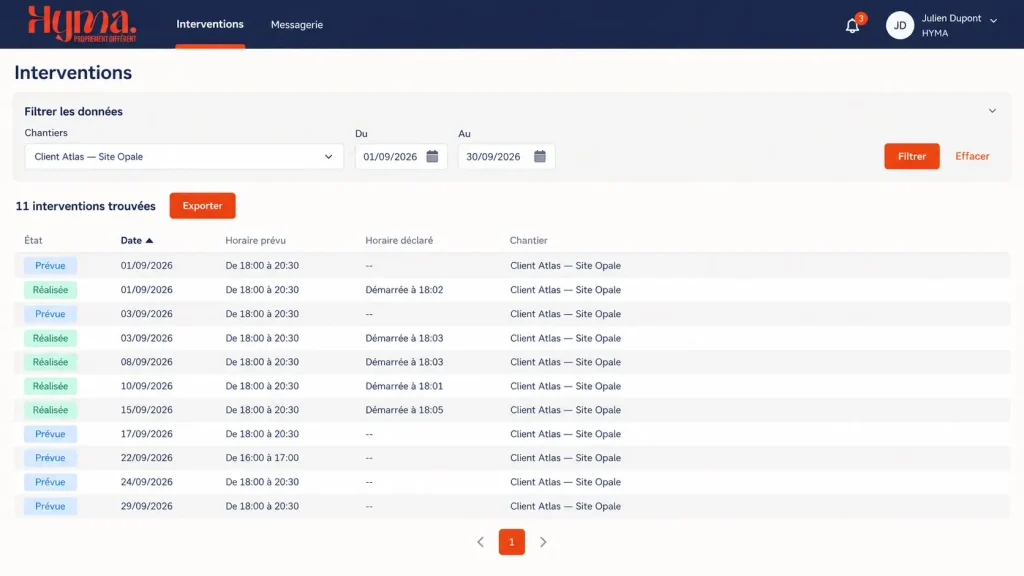The width and height of the screenshot is (1024, 576).
Task: Click the Réalisée badge for 08/09/2026
Action: point(50,362)
